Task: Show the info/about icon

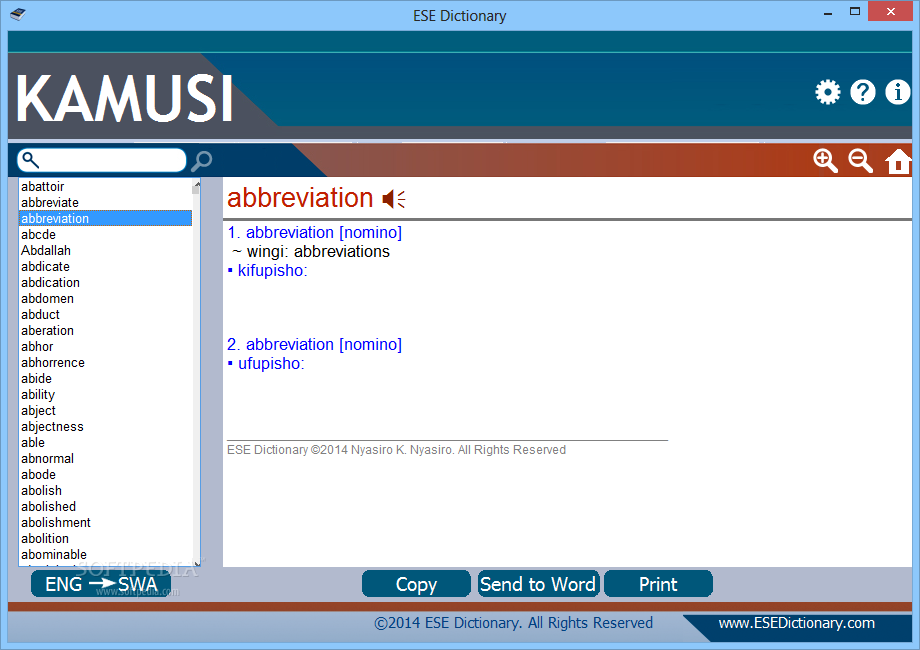Action: tap(898, 92)
